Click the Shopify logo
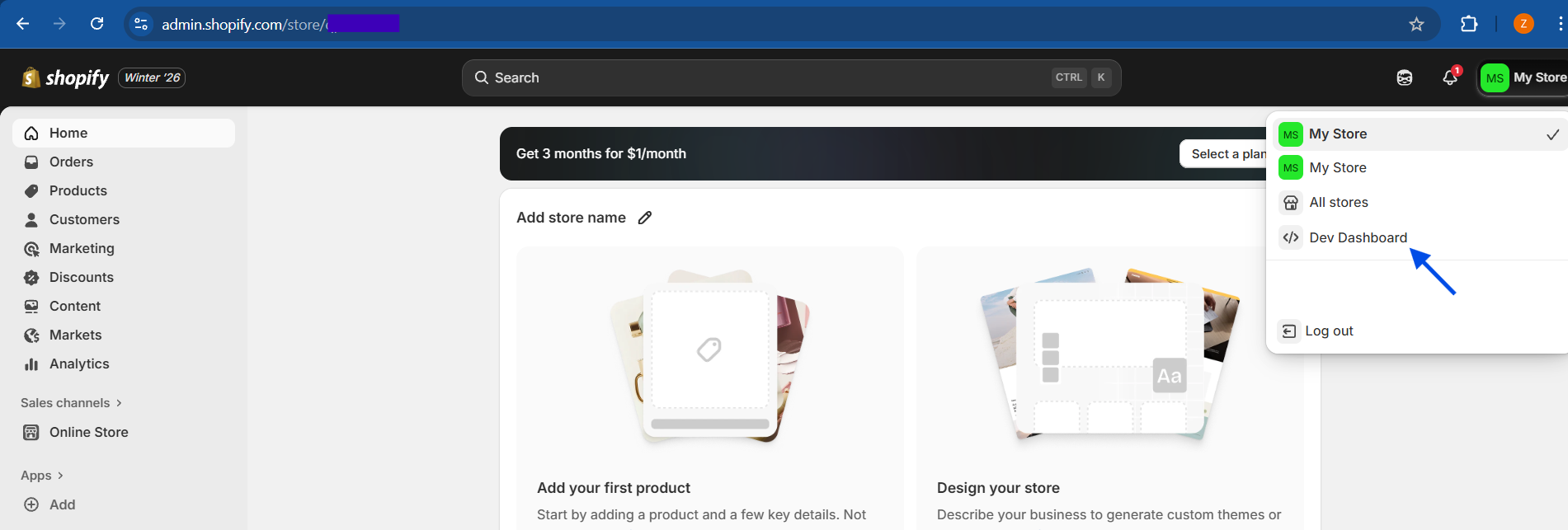The width and height of the screenshot is (1568, 530). (65, 77)
